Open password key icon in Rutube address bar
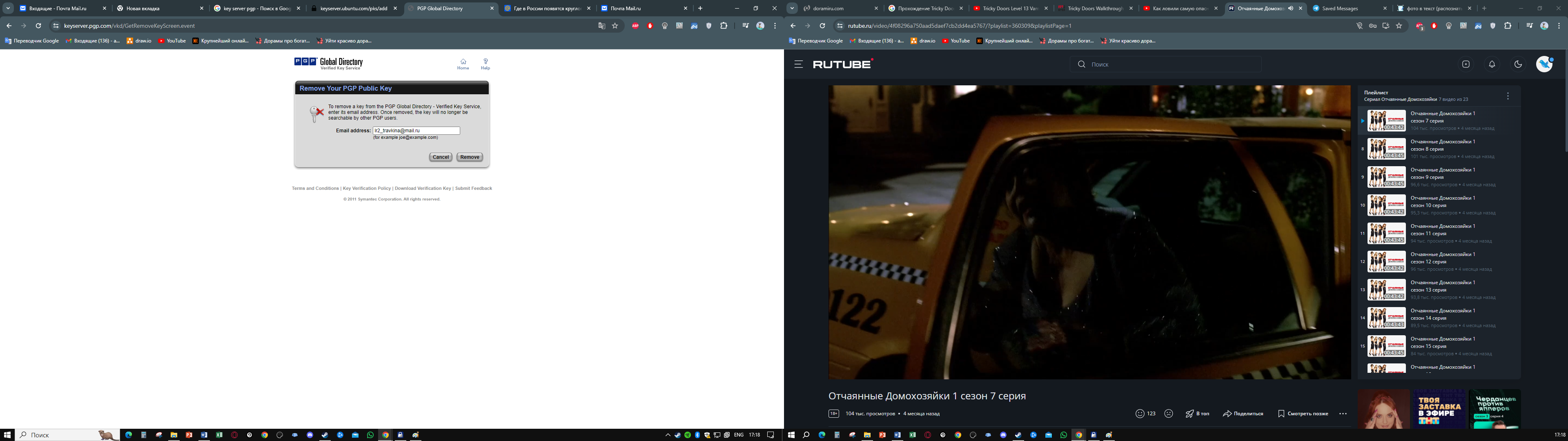Image resolution: width=1568 pixels, height=441 pixels. point(1372,26)
